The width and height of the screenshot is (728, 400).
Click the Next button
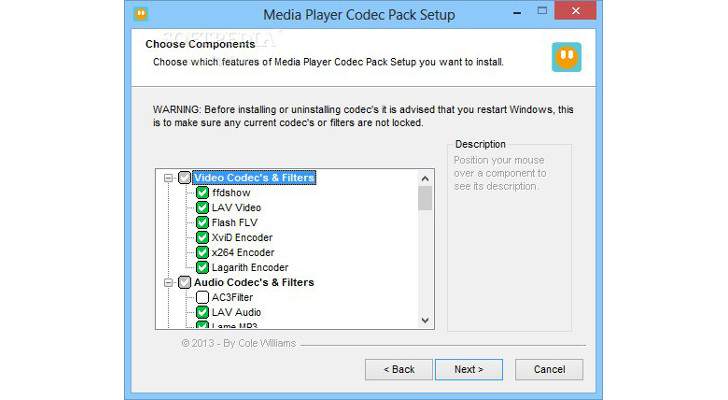469,369
